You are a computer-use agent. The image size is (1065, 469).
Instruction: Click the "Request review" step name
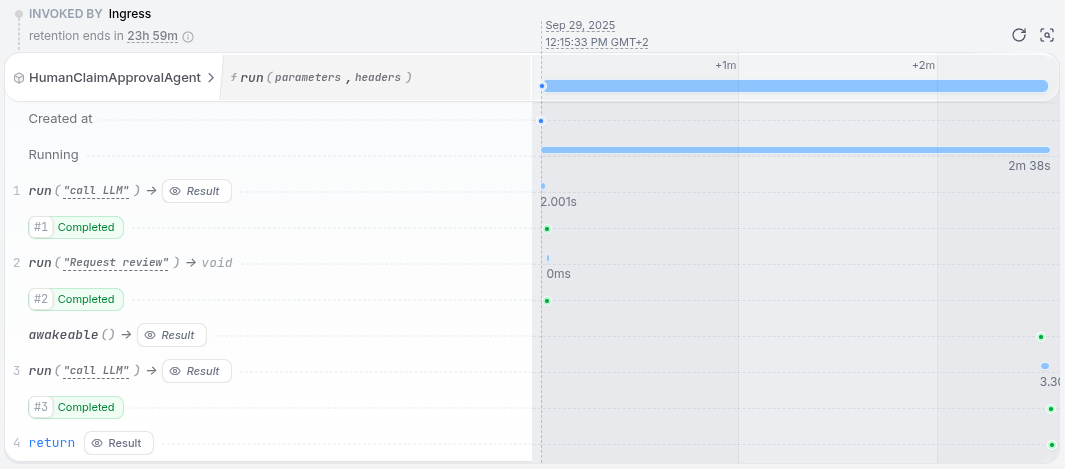click(x=115, y=263)
